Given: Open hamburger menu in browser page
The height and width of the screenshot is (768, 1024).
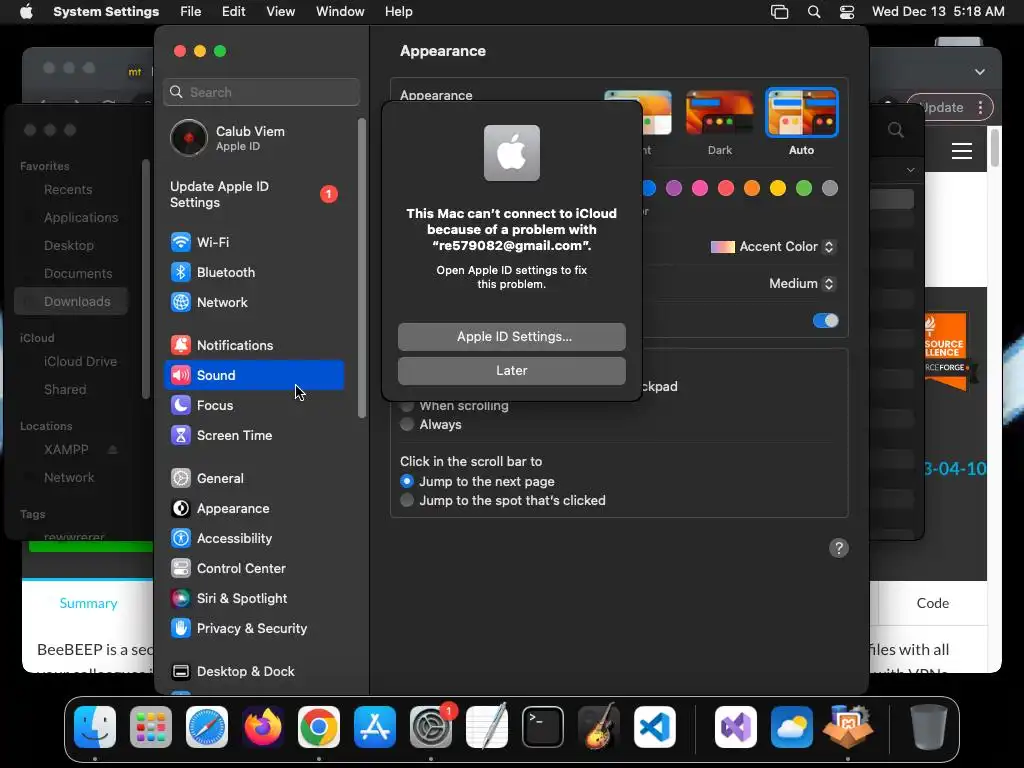Looking at the screenshot, I should [961, 152].
